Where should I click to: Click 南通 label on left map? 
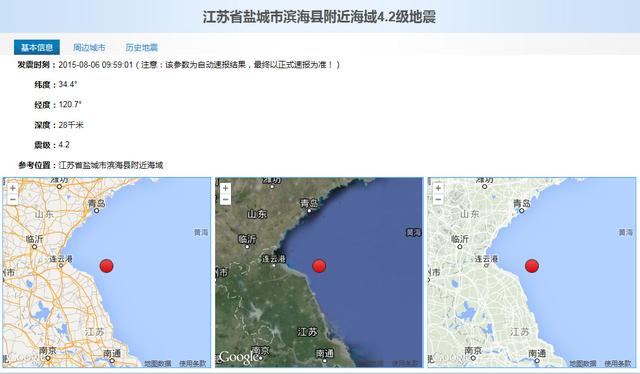click(111, 353)
